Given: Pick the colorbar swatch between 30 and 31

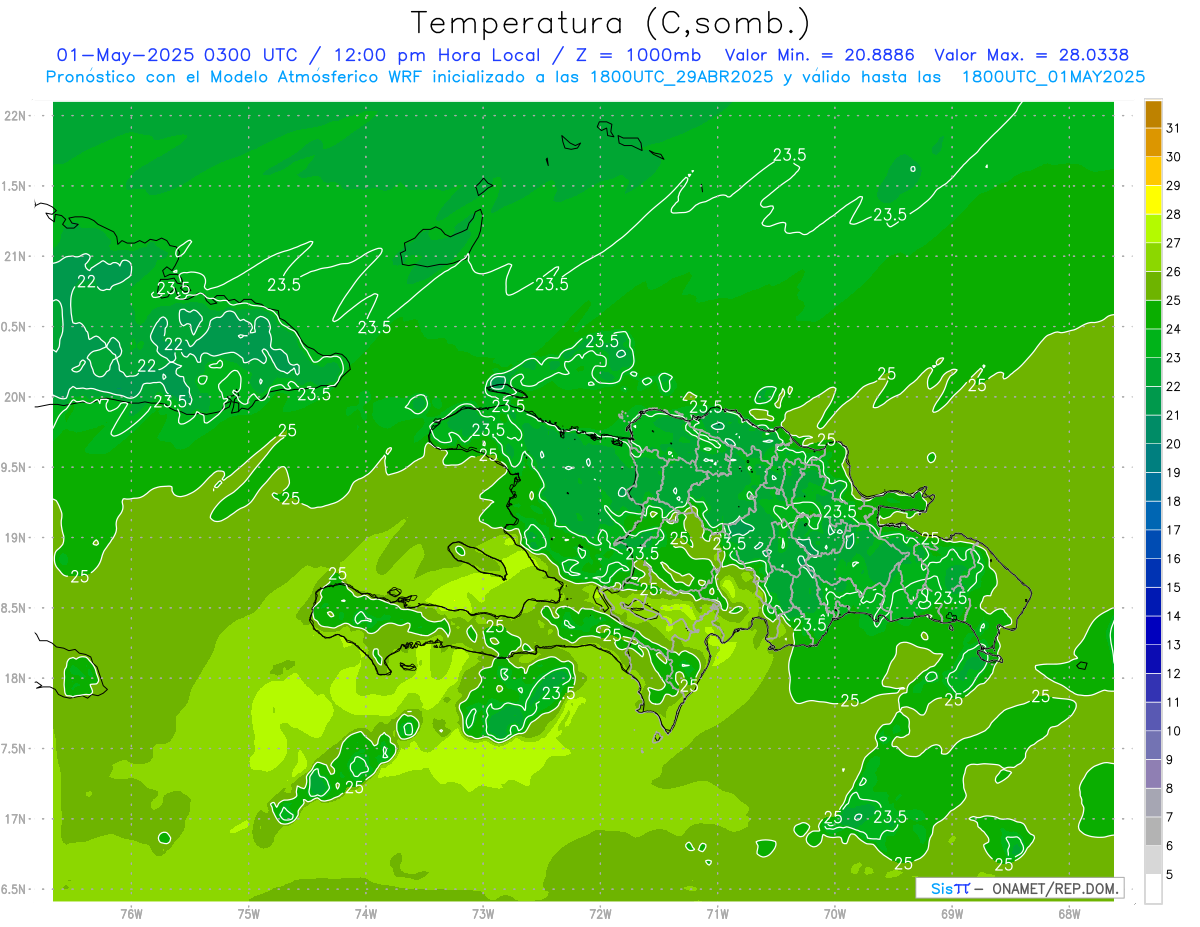Looking at the screenshot, I should 1153,142.
